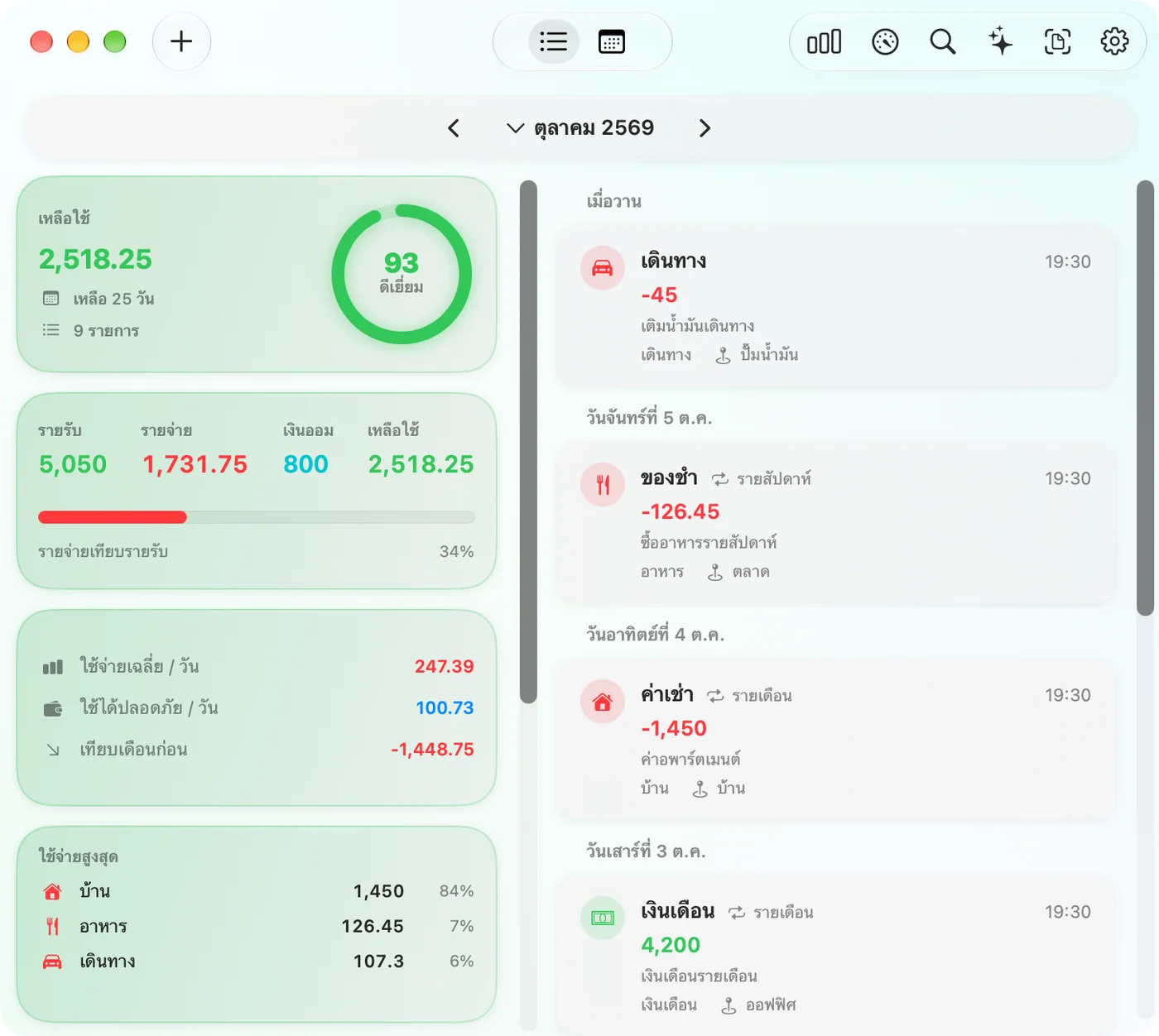The width and height of the screenshot is (1159, 1036).
Task: Open settings gear
Action: point(1114,41)
